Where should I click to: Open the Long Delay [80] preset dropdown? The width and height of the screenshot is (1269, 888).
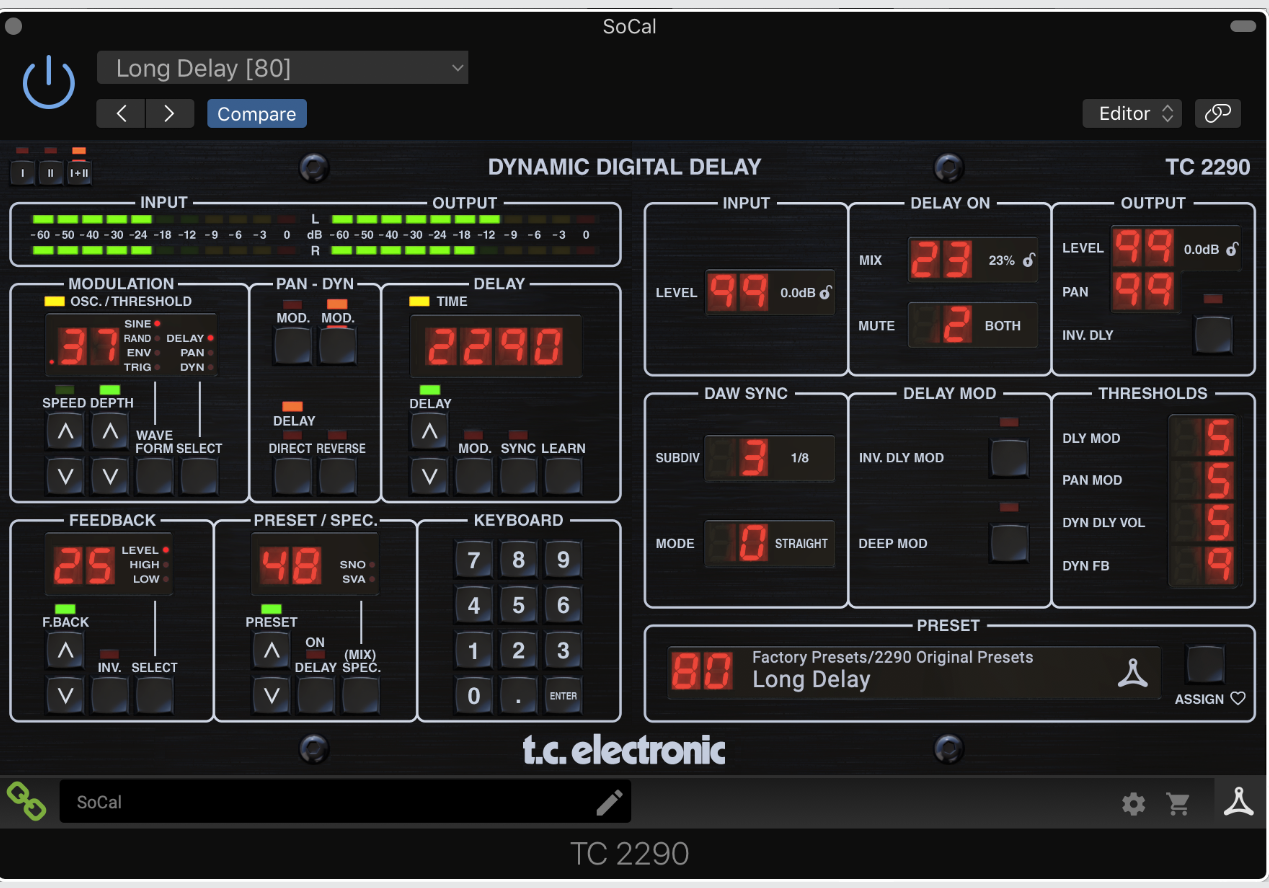coord(282,68)
